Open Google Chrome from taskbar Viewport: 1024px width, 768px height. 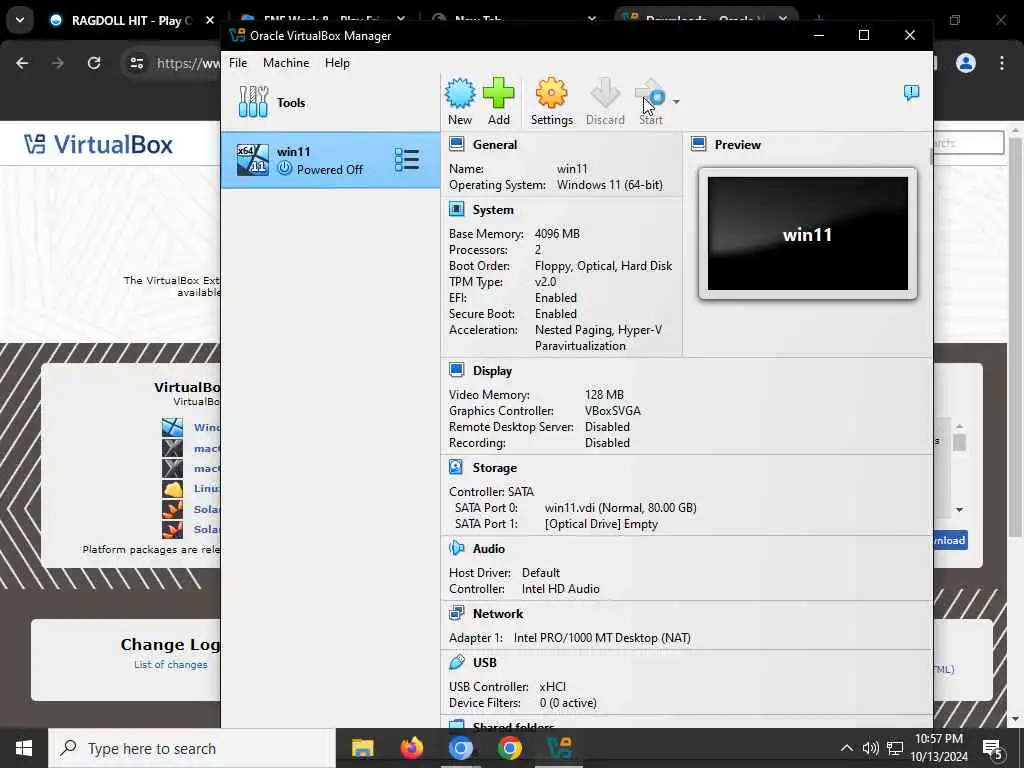[x=509, y=748]
